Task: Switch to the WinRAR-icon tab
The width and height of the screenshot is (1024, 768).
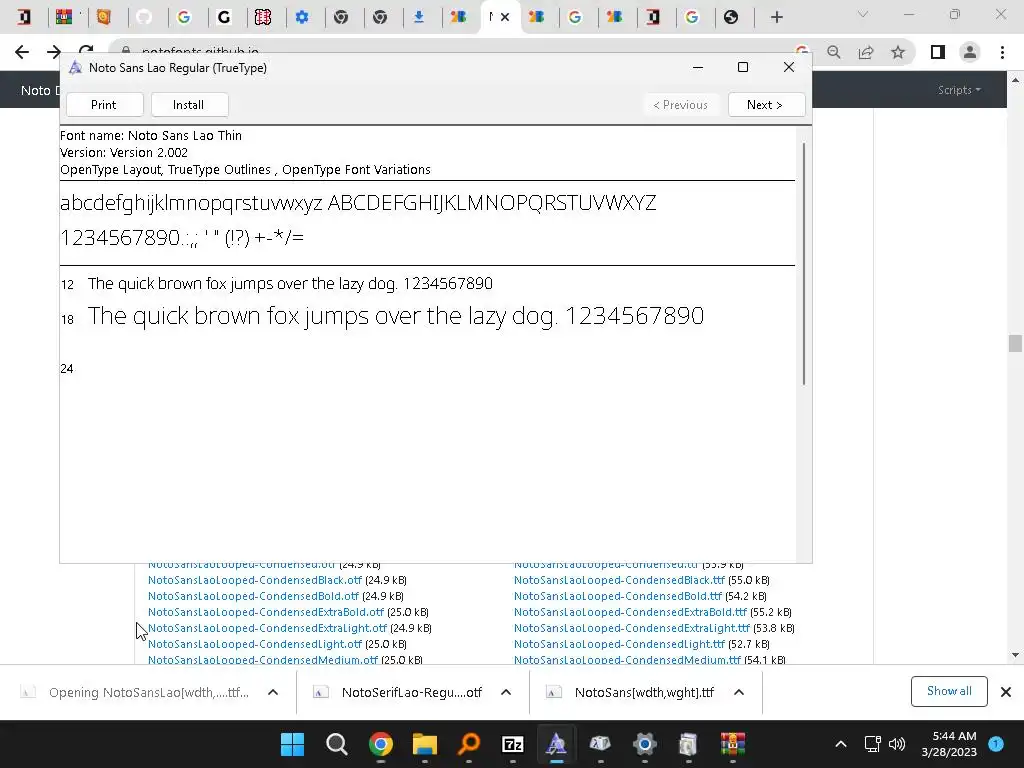Action: pyautogui.click(x=64, y=17)
